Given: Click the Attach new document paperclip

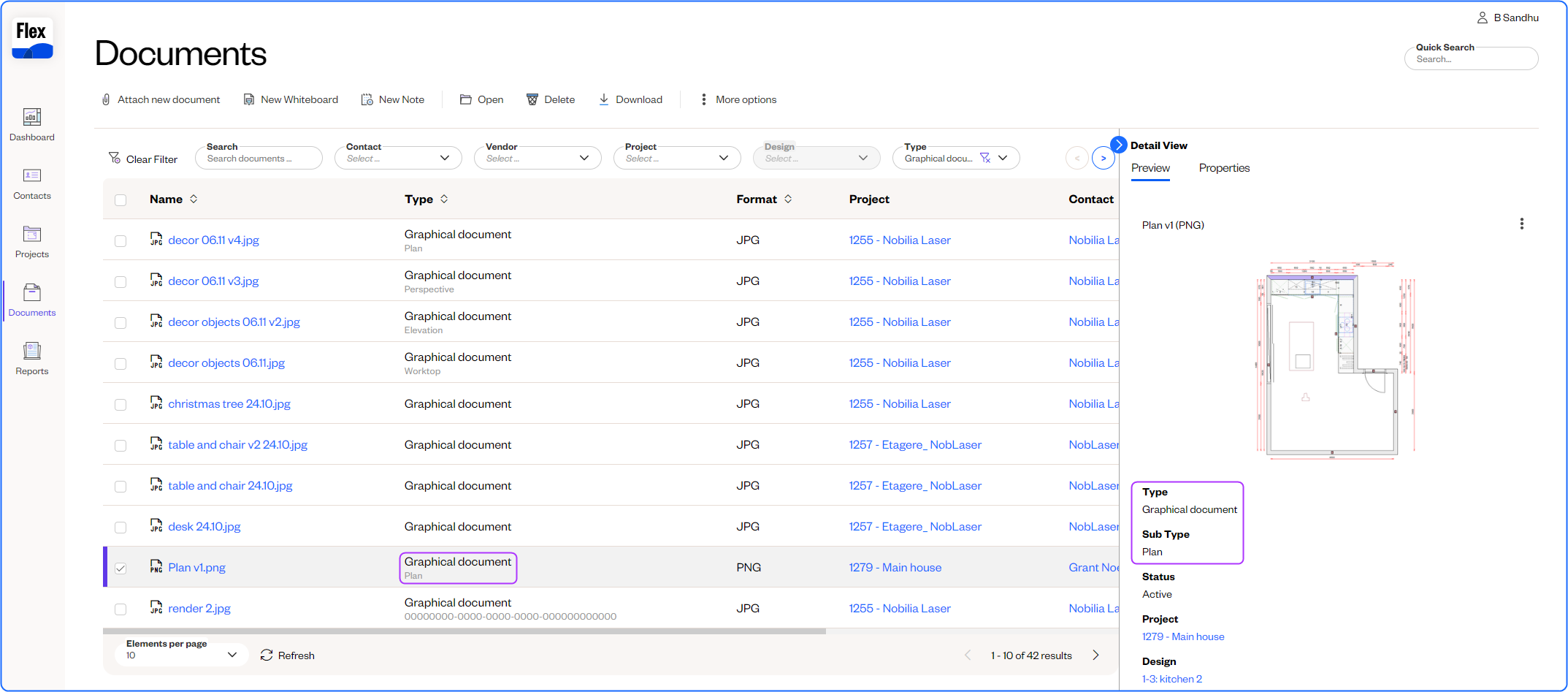Looking at the screenshot, I should 107,99.
